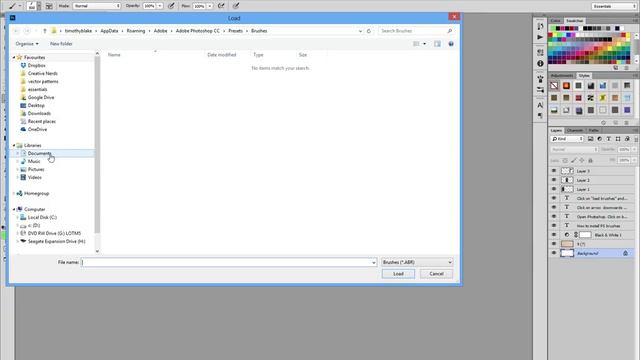Hide the Black & White 1 adjustment layer
640x360 pixels.
554,235
